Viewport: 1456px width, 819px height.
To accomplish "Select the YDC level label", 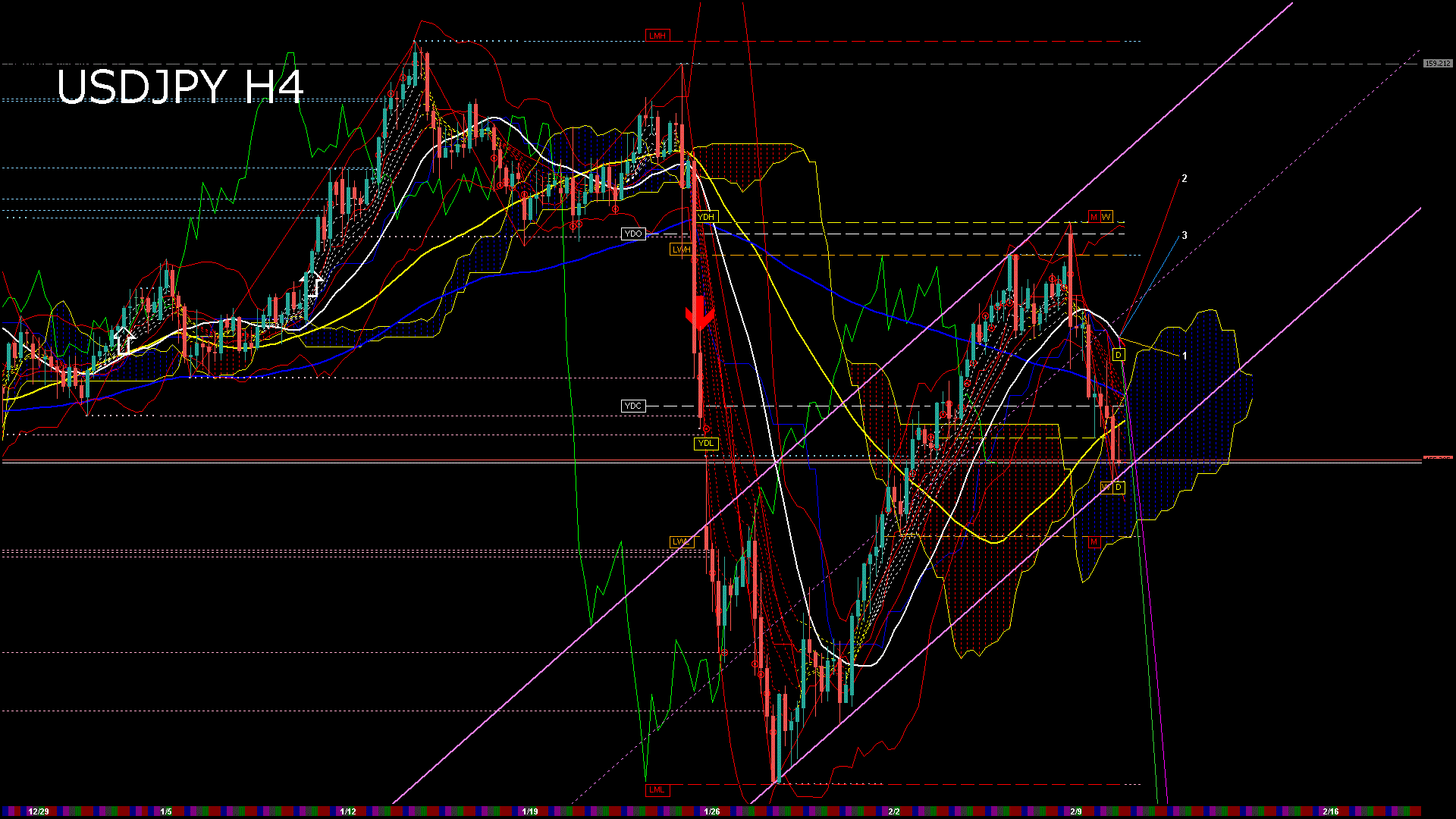I will (633, 406).
